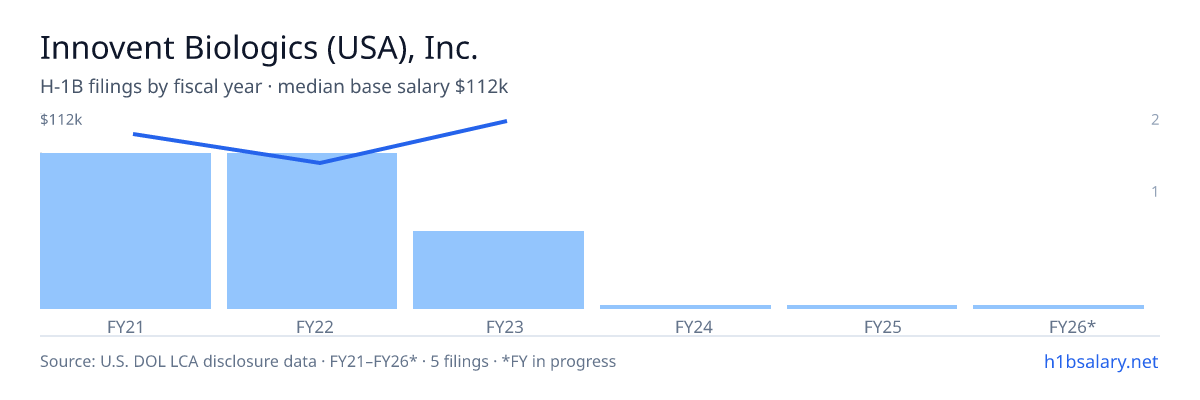Open the h1bsalary.net link
Screen dimensions: 1200x400
(1100, 361)
